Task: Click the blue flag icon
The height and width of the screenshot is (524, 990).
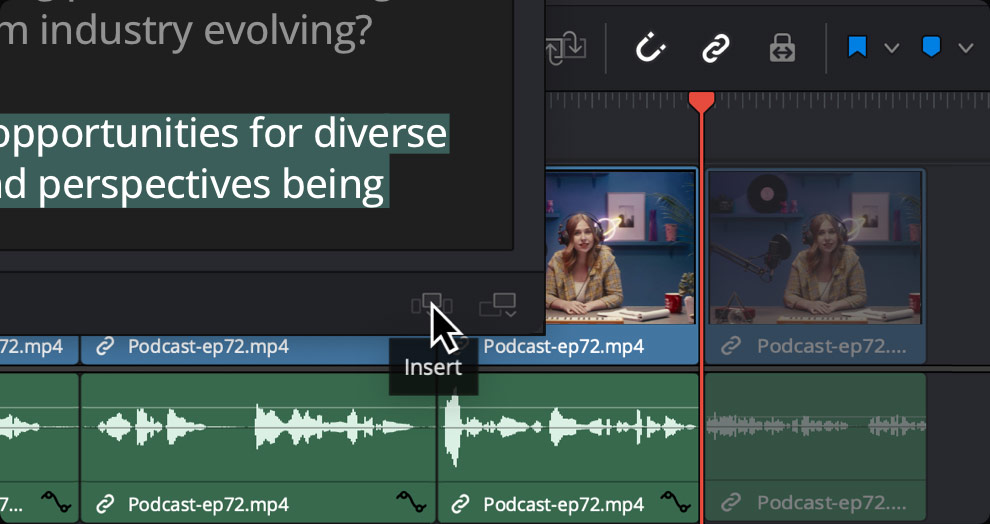Action: [x=857, y=48]
